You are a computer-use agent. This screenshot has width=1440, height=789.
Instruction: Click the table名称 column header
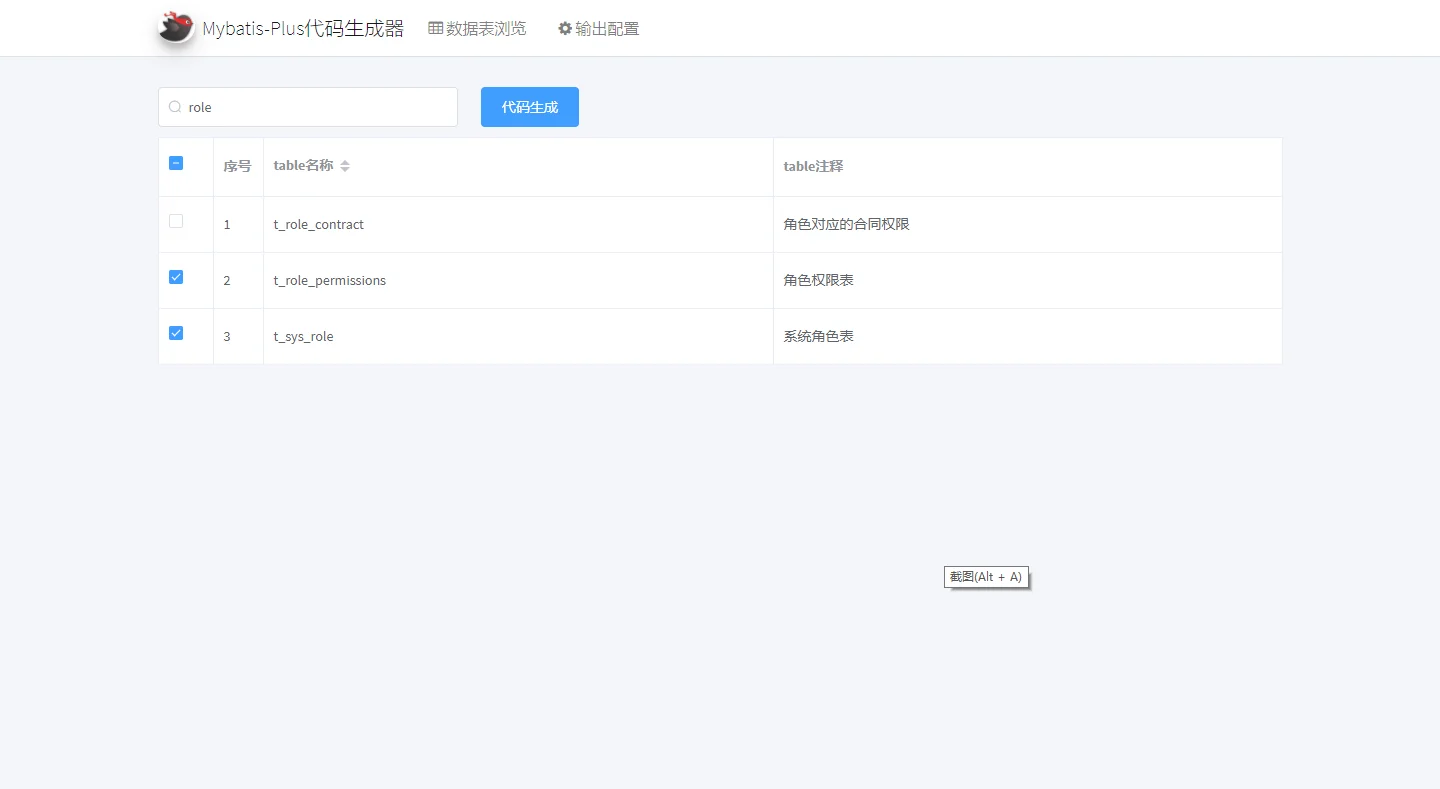tap(303, 166)
